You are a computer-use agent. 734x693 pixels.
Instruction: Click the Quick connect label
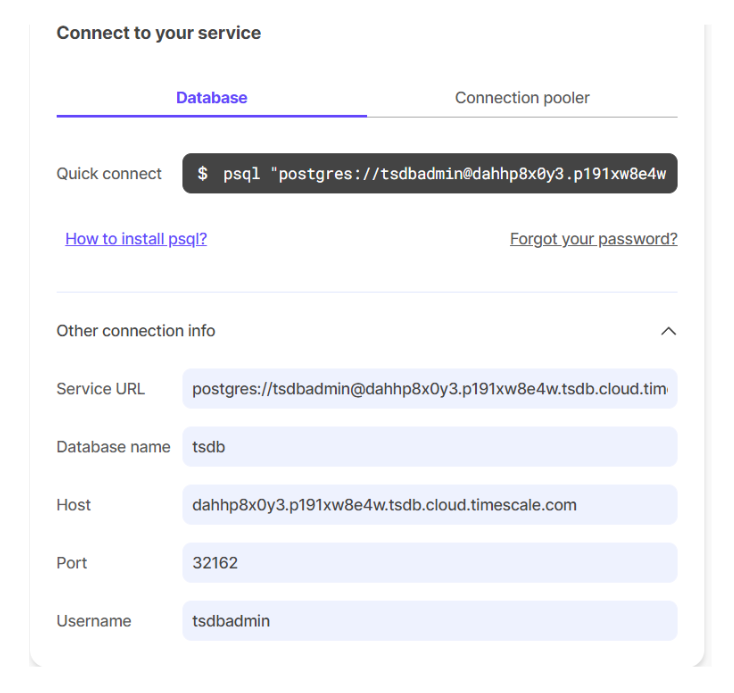109,174
